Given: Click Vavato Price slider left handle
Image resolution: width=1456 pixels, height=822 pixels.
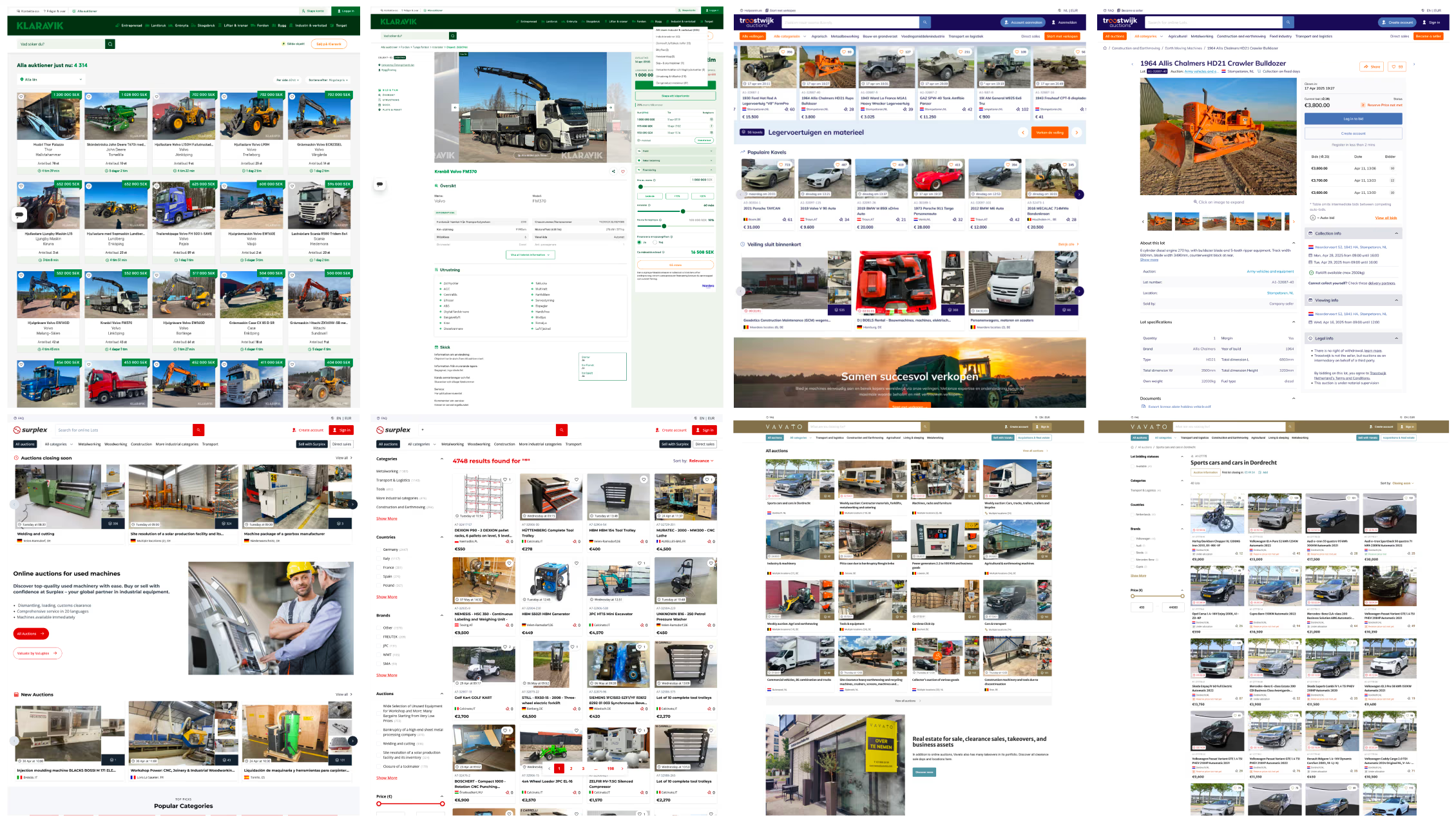Looking at the screenshot, I should pyautogui.click(x=1133, y=596).
